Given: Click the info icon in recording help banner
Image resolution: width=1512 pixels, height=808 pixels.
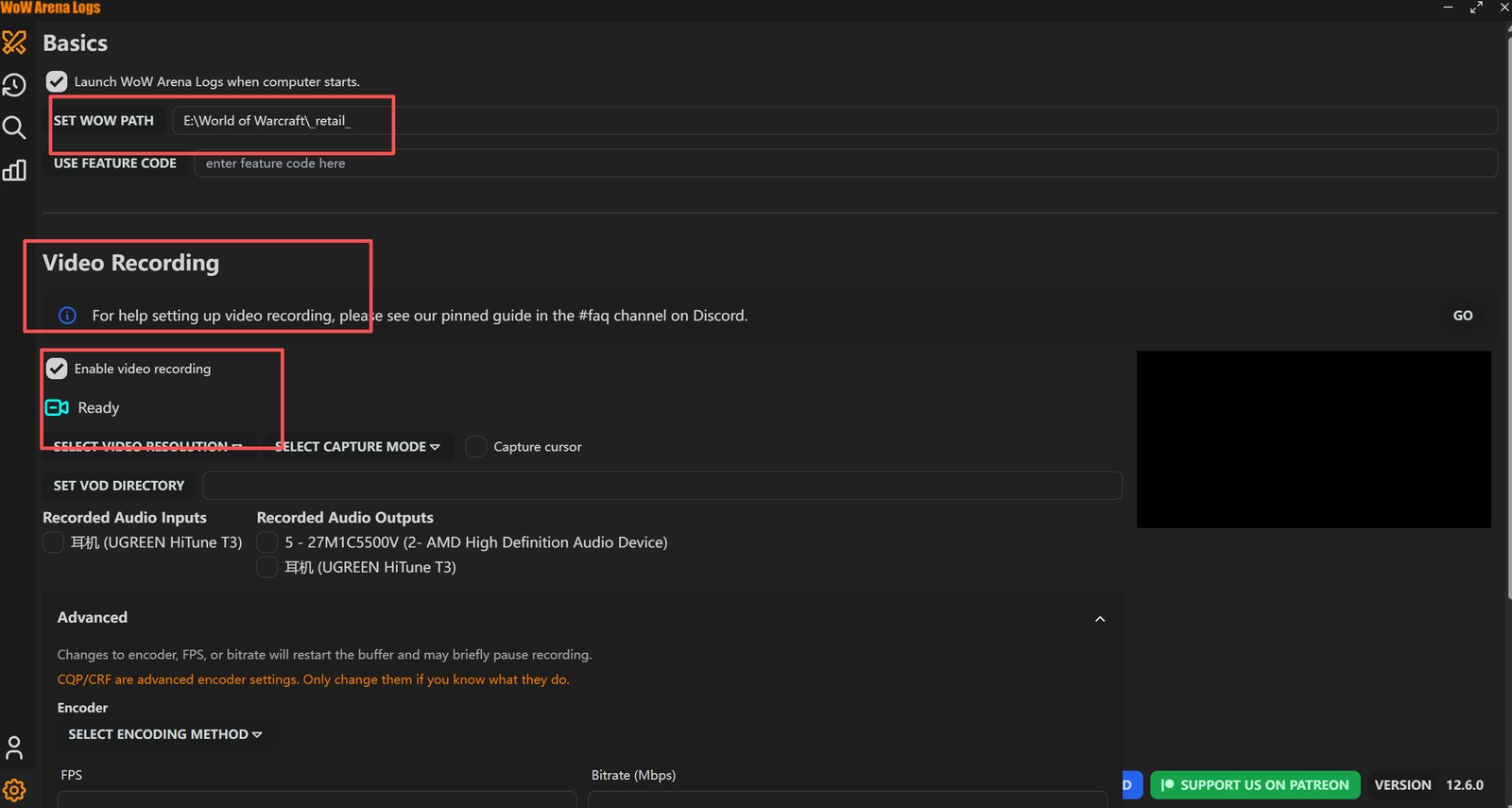Looking at the screenshot, I should click(67, 316).
